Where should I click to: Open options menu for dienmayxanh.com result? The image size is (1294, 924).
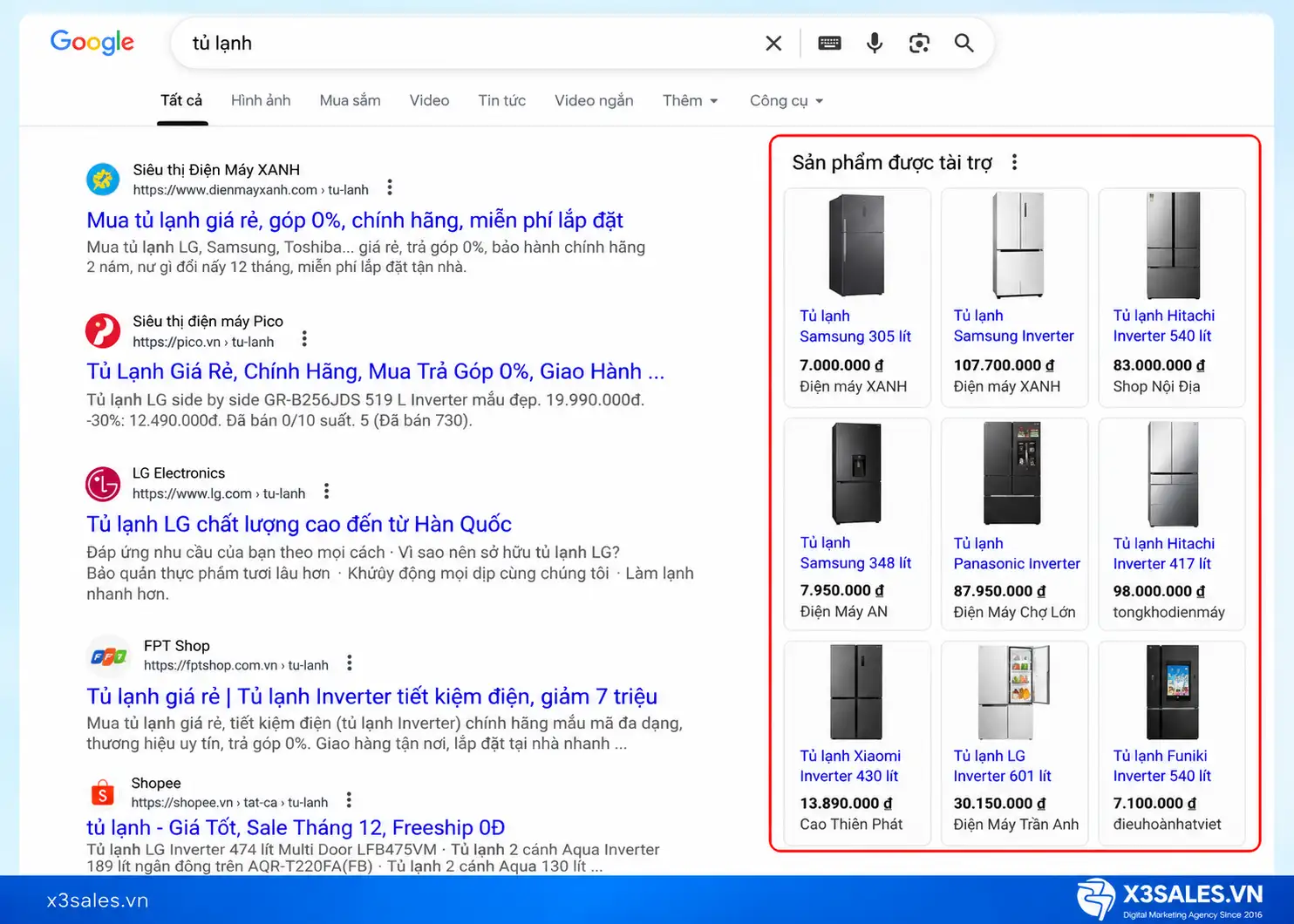pos(390,187)
